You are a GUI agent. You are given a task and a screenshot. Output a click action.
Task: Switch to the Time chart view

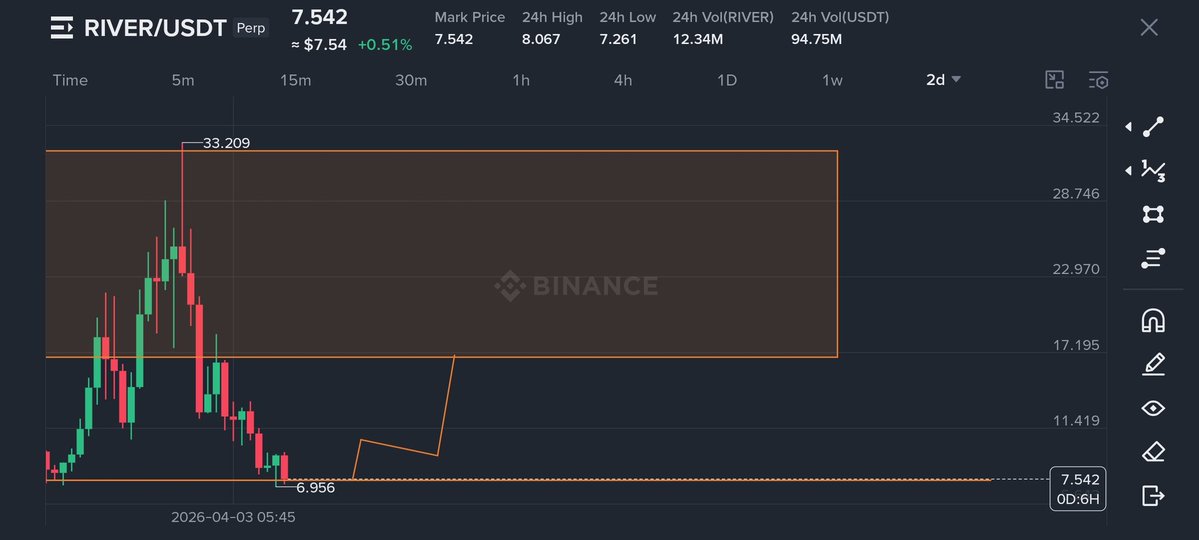coord(70,80)
